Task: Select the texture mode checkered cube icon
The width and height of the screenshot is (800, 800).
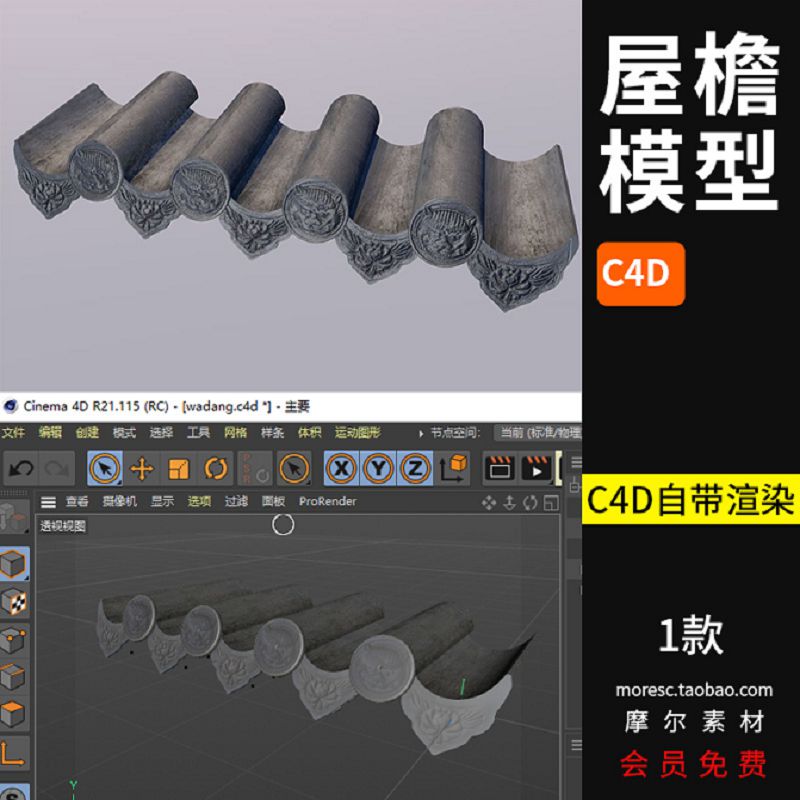Action: [x=14, y=600]
